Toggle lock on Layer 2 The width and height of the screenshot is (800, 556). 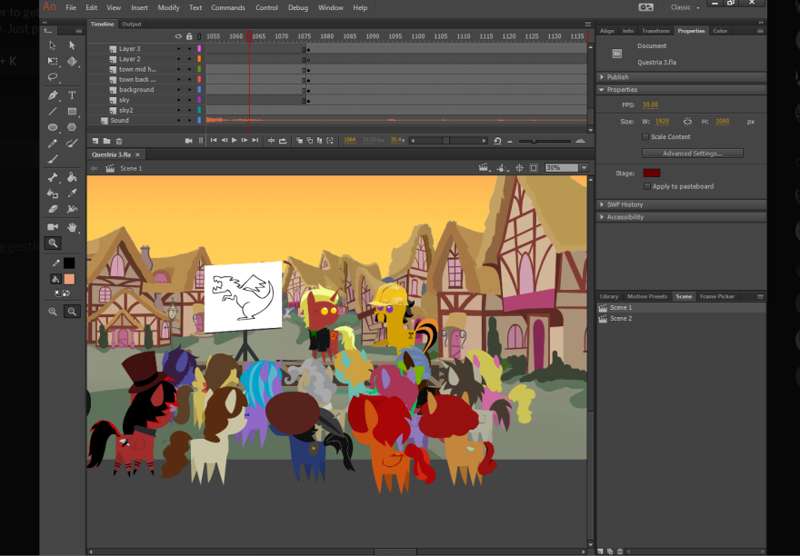[x=189, y=59]
